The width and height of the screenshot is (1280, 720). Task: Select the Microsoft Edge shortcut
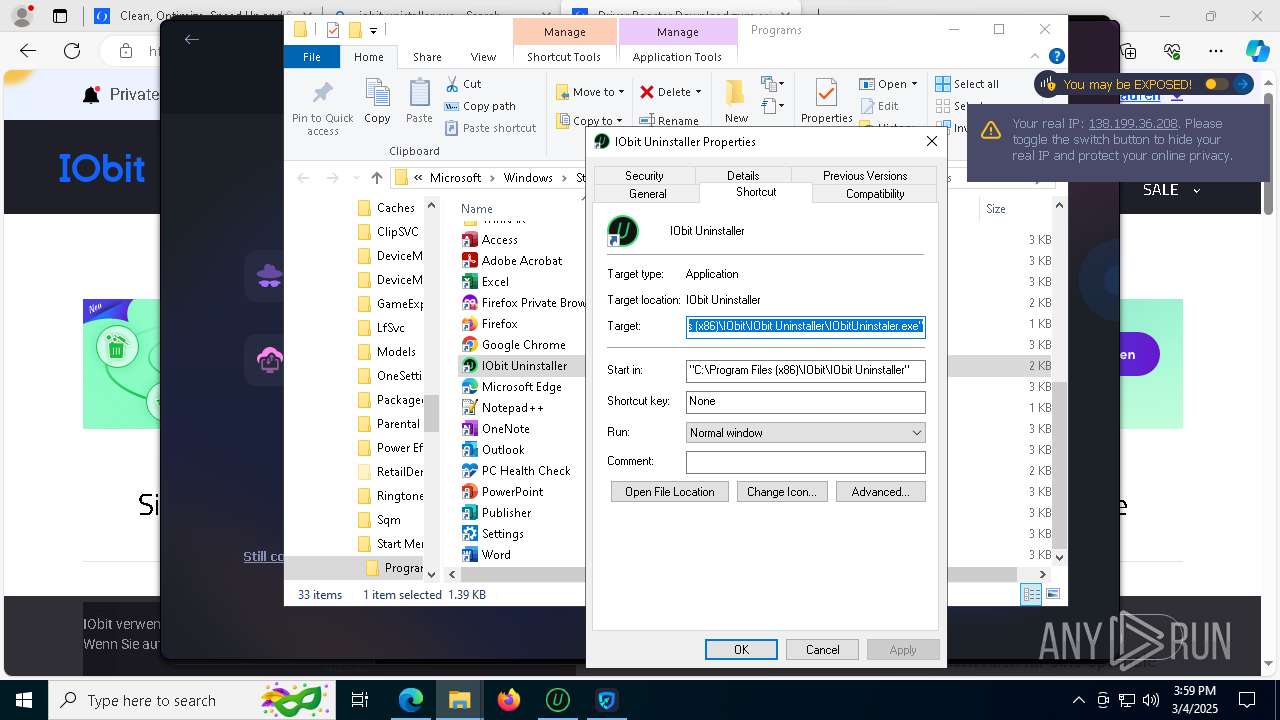pyautogui.click(x=512, y=387)
